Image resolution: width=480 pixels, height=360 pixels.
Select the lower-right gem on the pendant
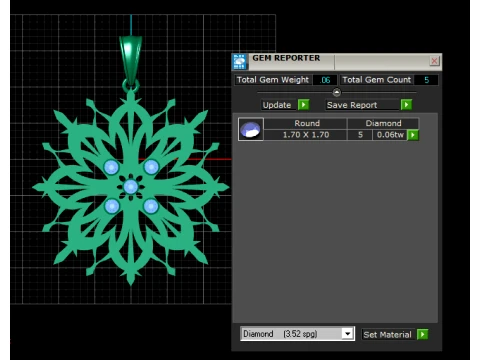coord(151,206)
